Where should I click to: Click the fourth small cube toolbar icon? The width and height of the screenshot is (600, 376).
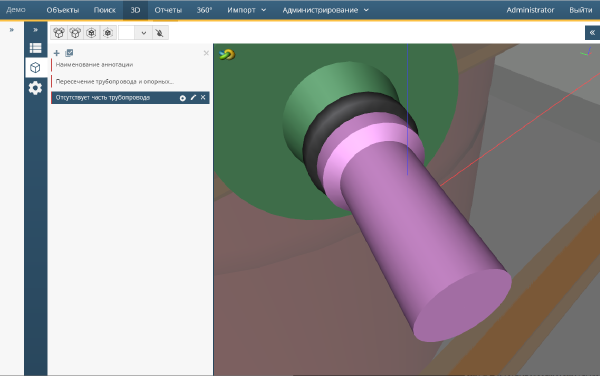(108, 33)
